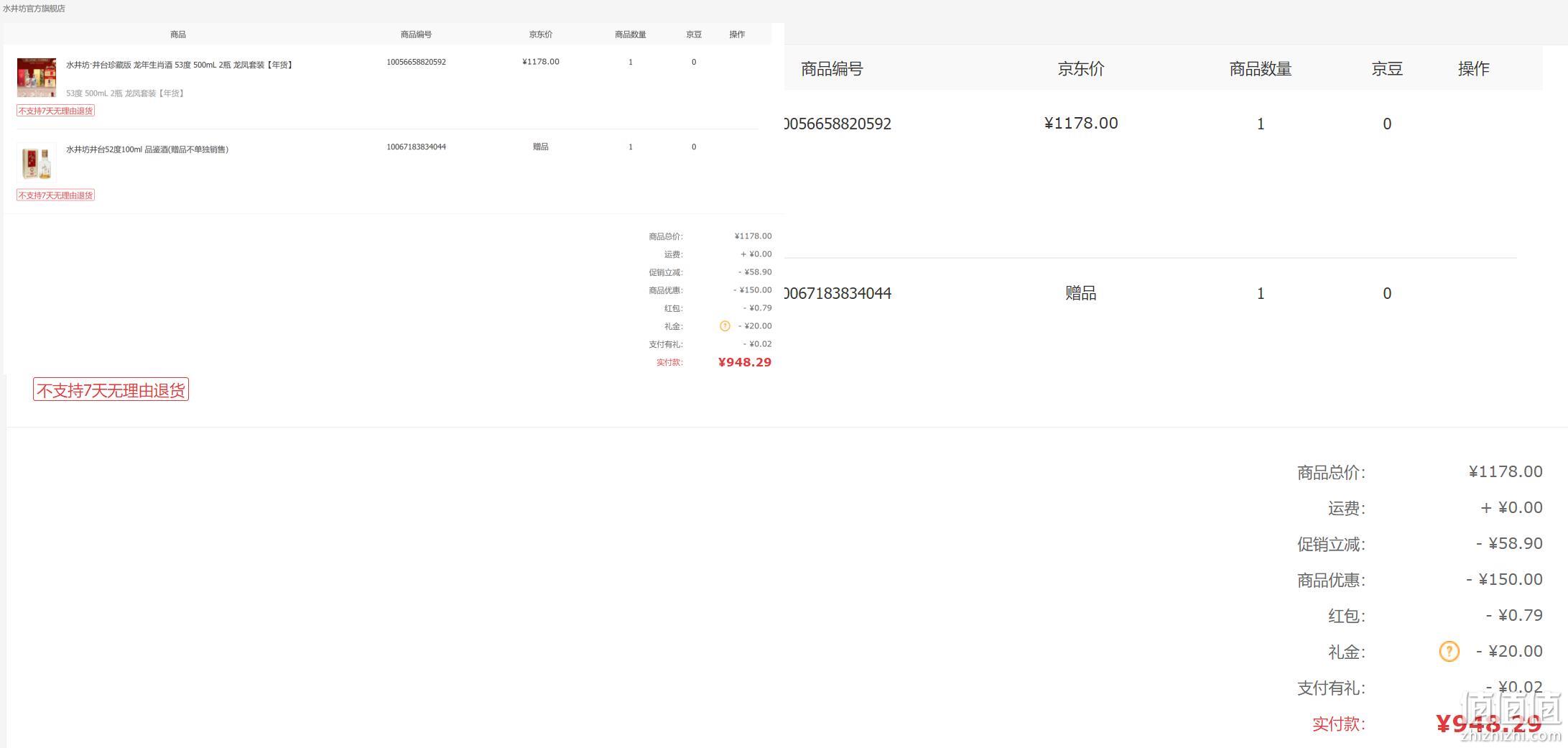Click enlarged 商品总价 amount ¥1178.00
1568x748 pixels.
click(1506, 471)
